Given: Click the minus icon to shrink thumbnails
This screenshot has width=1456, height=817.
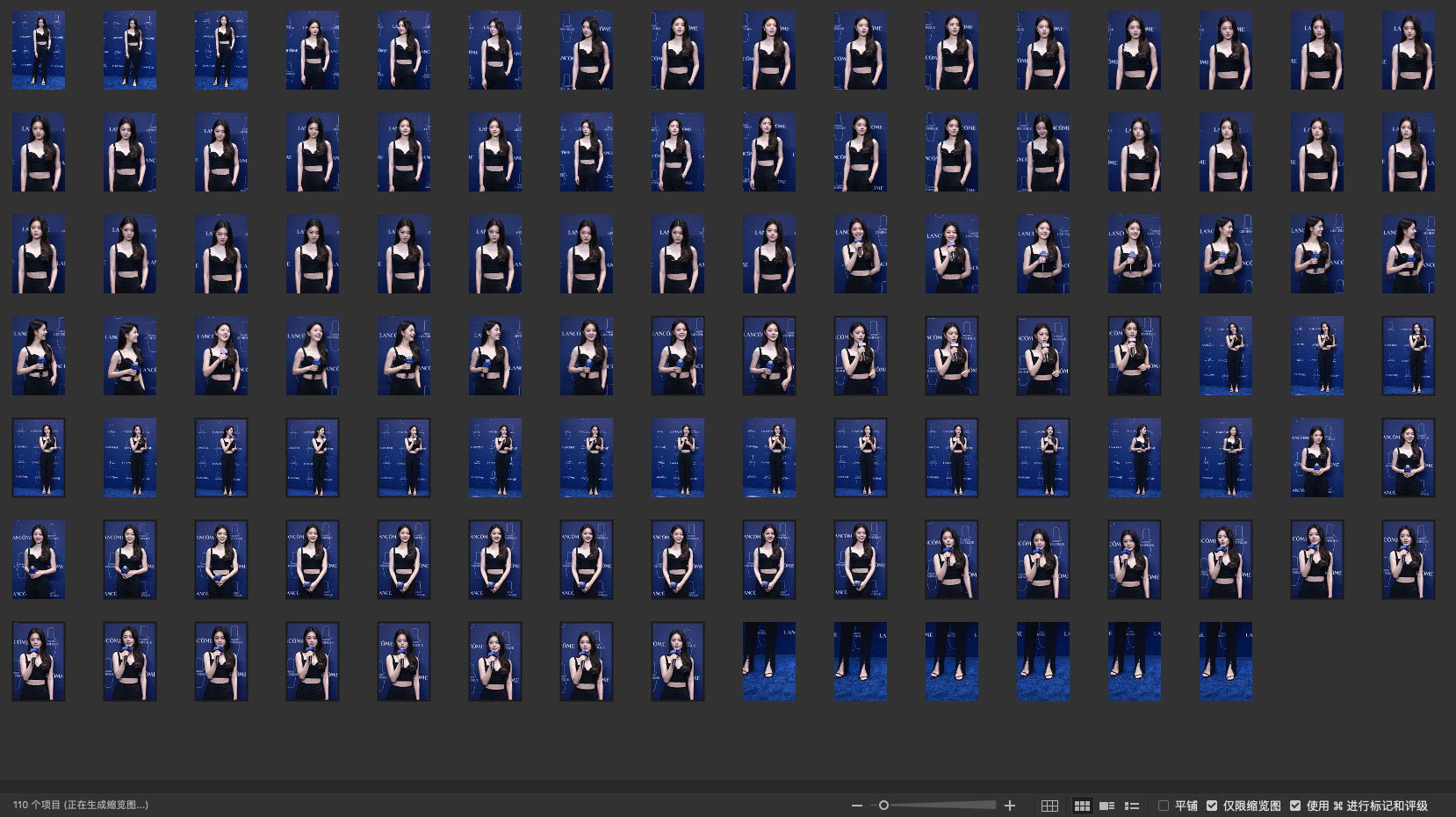Looking at the screenshot, I should click(x=856, y=806).
